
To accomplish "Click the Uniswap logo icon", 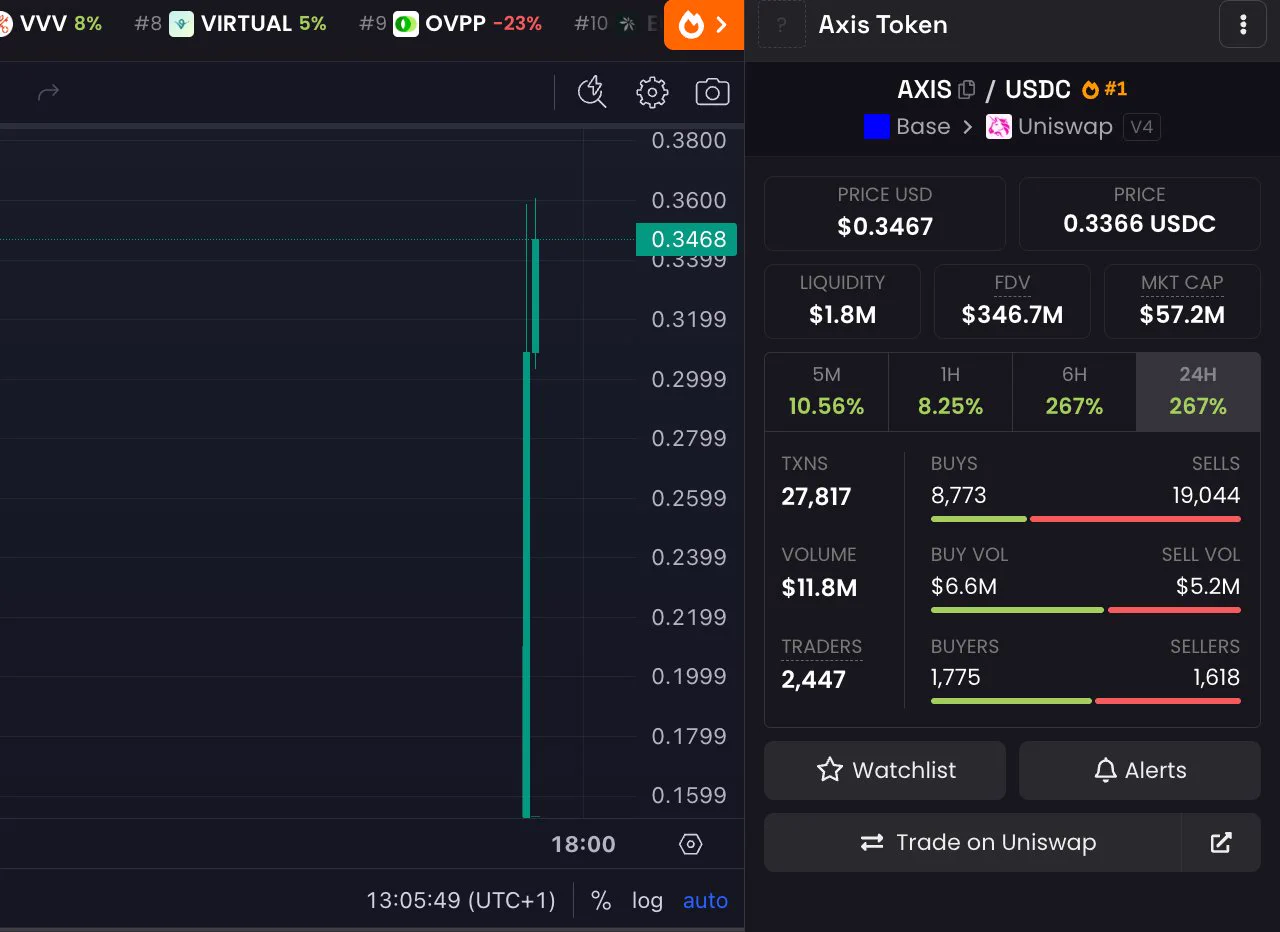I will 998,127.
